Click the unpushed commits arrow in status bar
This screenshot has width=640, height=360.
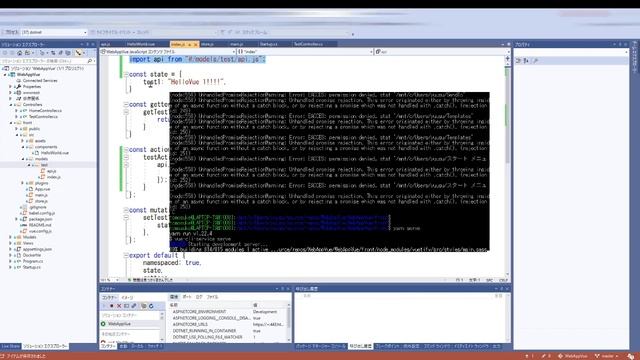529,356
